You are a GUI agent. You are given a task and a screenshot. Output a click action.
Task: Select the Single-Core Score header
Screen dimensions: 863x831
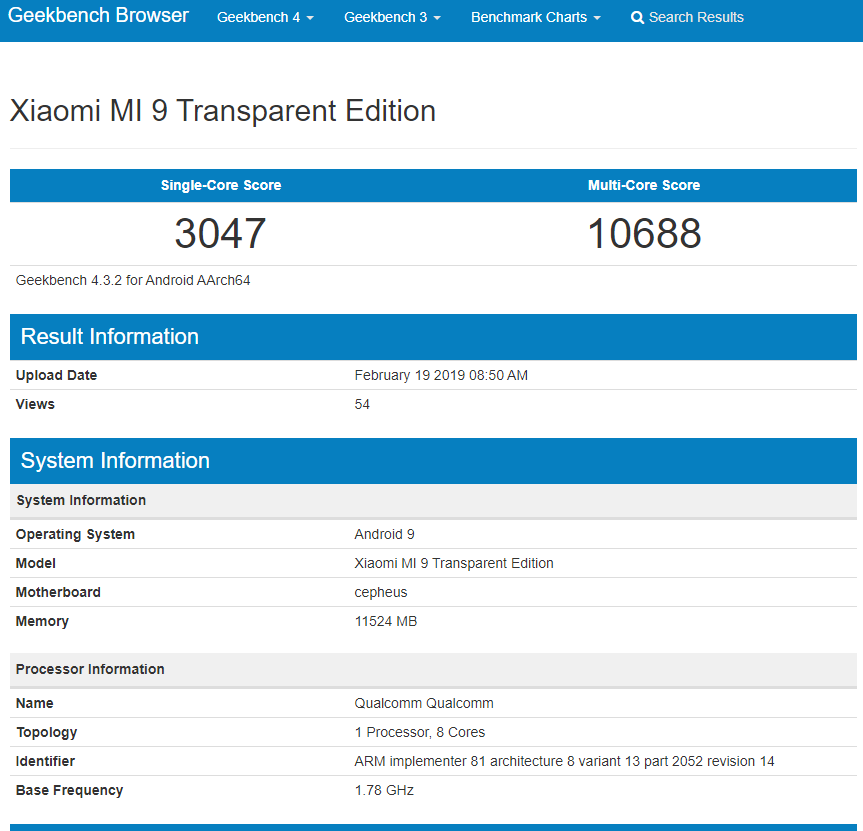click(221, 185)
